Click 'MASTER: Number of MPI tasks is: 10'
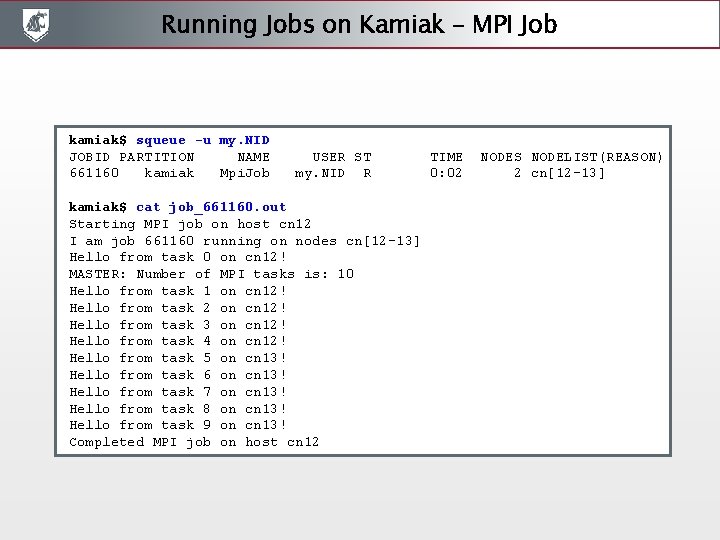 click(211, 274)
